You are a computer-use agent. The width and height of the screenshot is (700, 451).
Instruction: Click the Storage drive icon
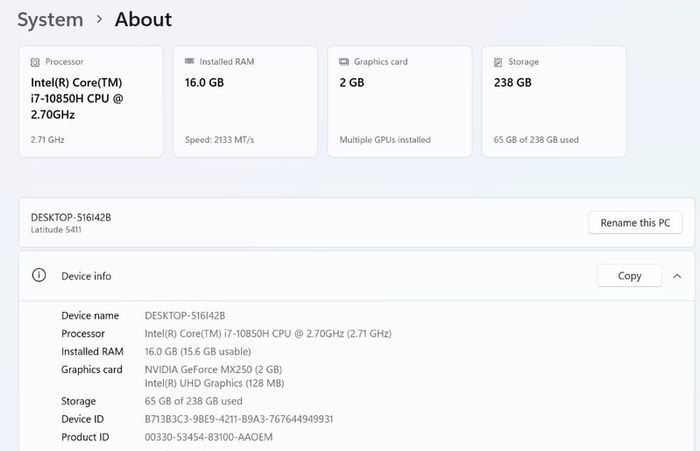pos(498,62)
